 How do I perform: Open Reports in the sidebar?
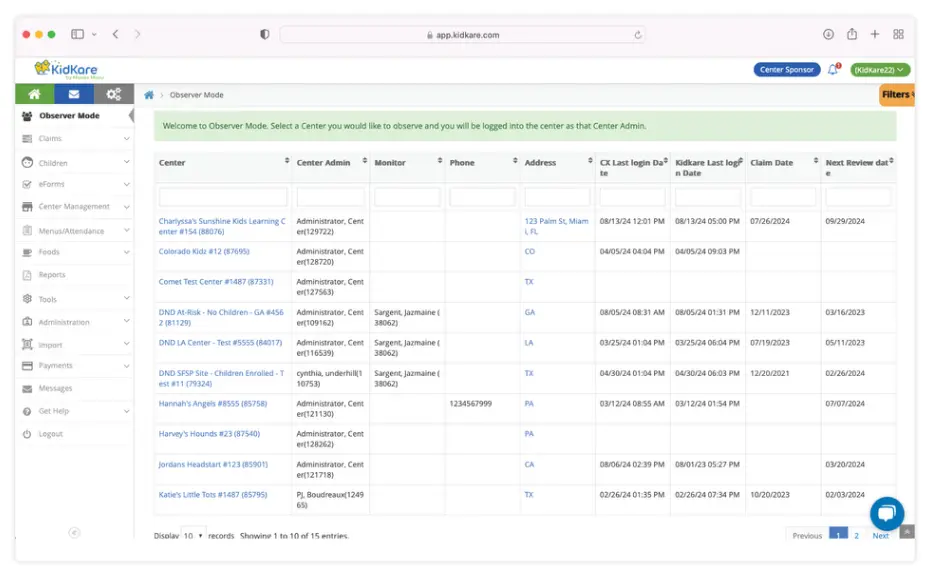52,275
